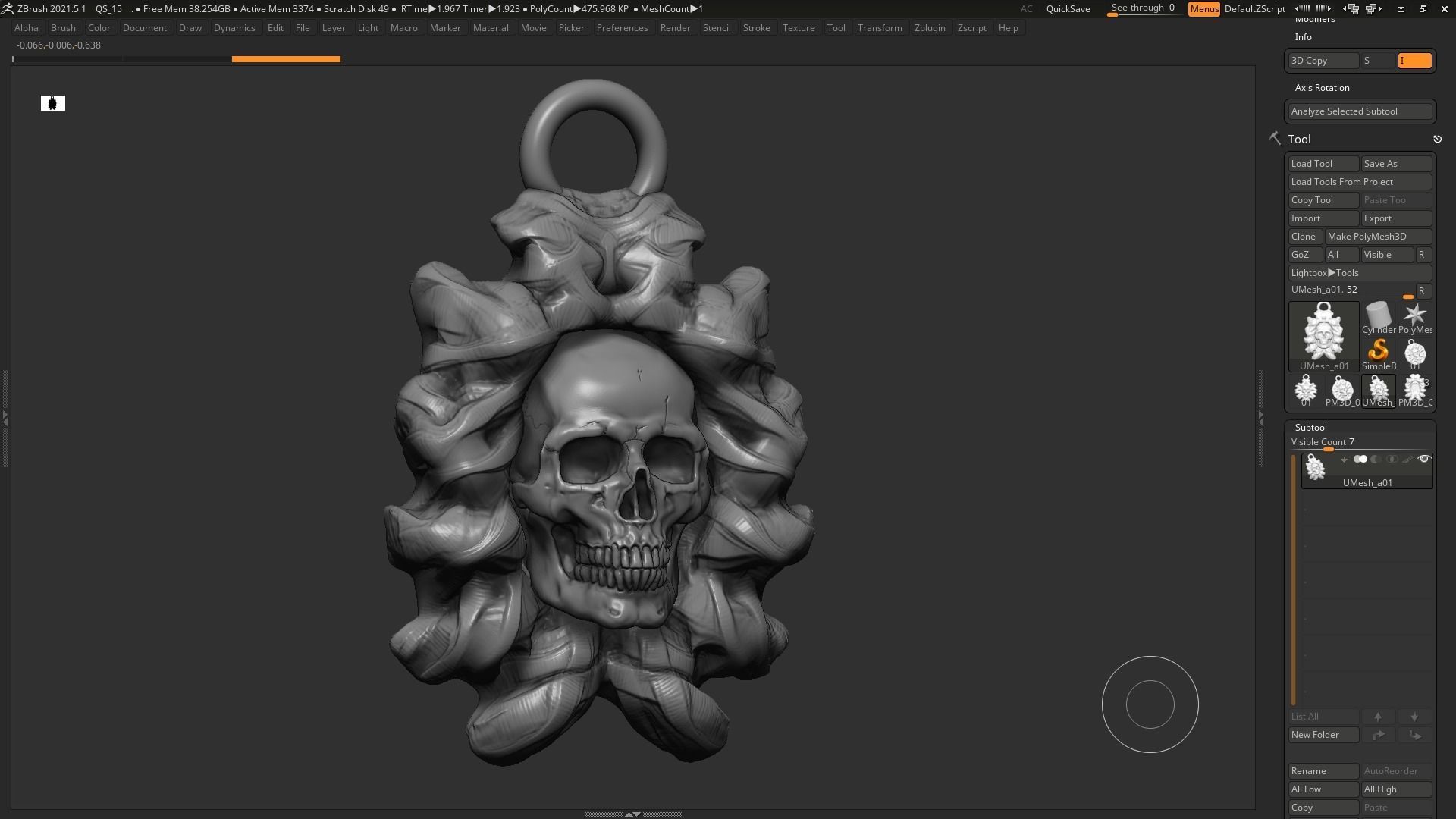Toggle subtool subtraction boolean mode
1456x819 pixels.
1376,459
